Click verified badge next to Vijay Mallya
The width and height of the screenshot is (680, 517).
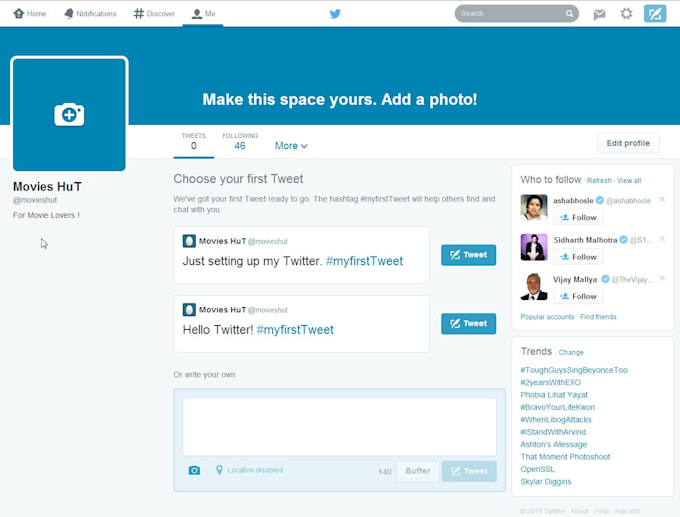[605, 279]
